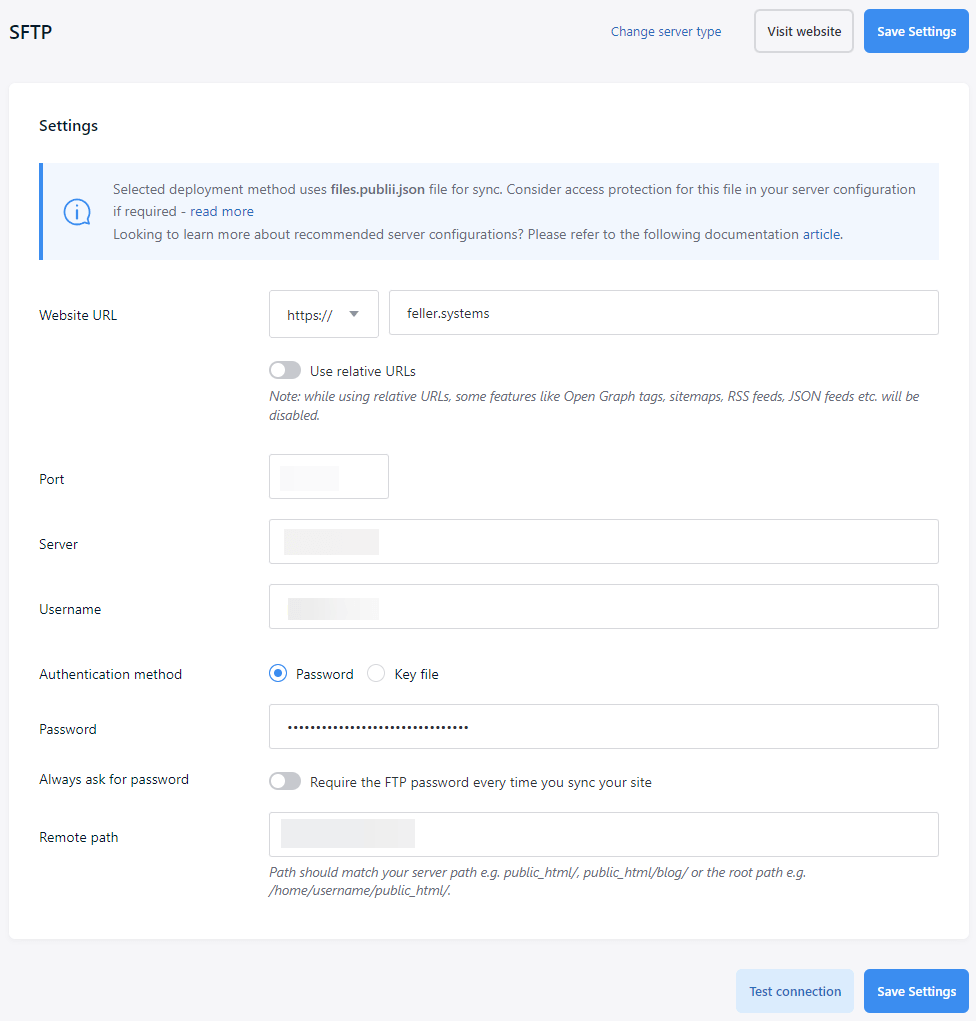
Task: Click top Save Settings button
Action: [x=916, y=31]
